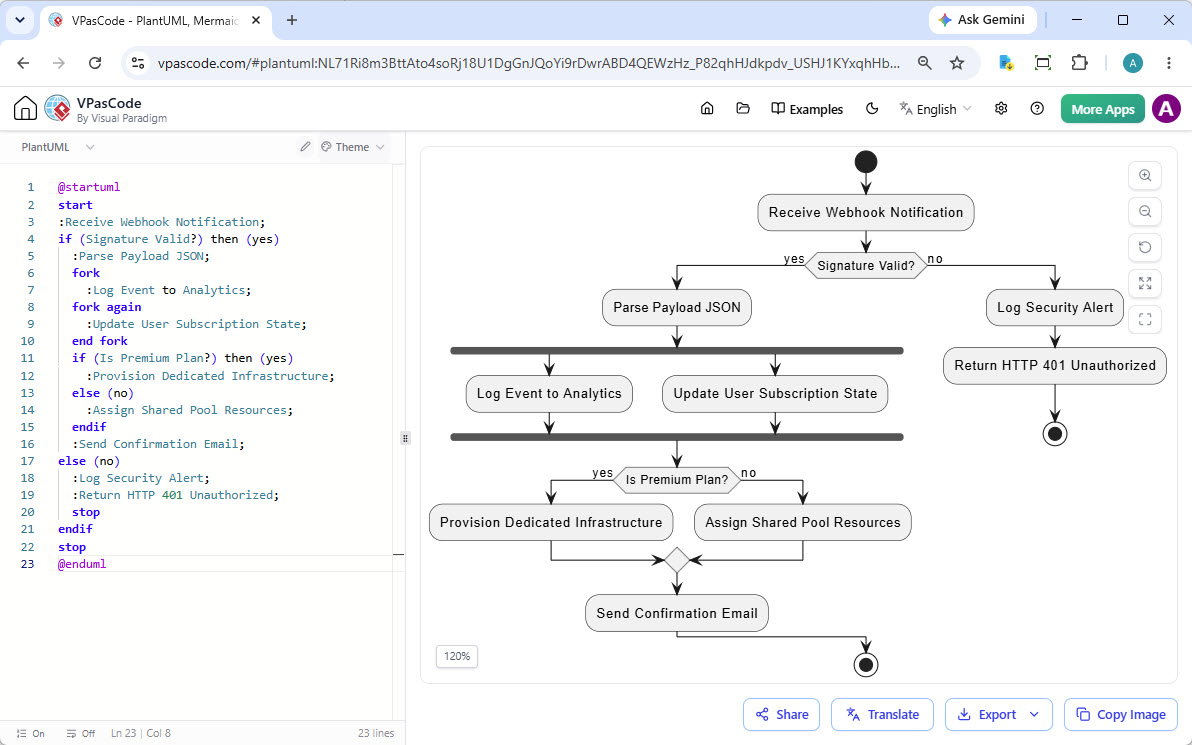The height and width of the screenshot is (745, 1192).
Task: Click the 23 lines status text
Action: click(376, 734)
